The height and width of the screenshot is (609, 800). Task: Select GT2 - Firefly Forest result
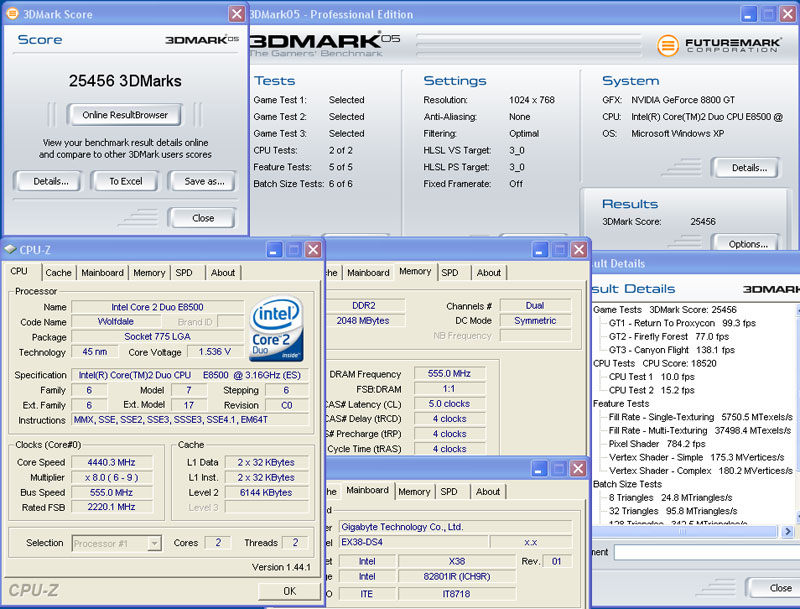click(669, 336)
